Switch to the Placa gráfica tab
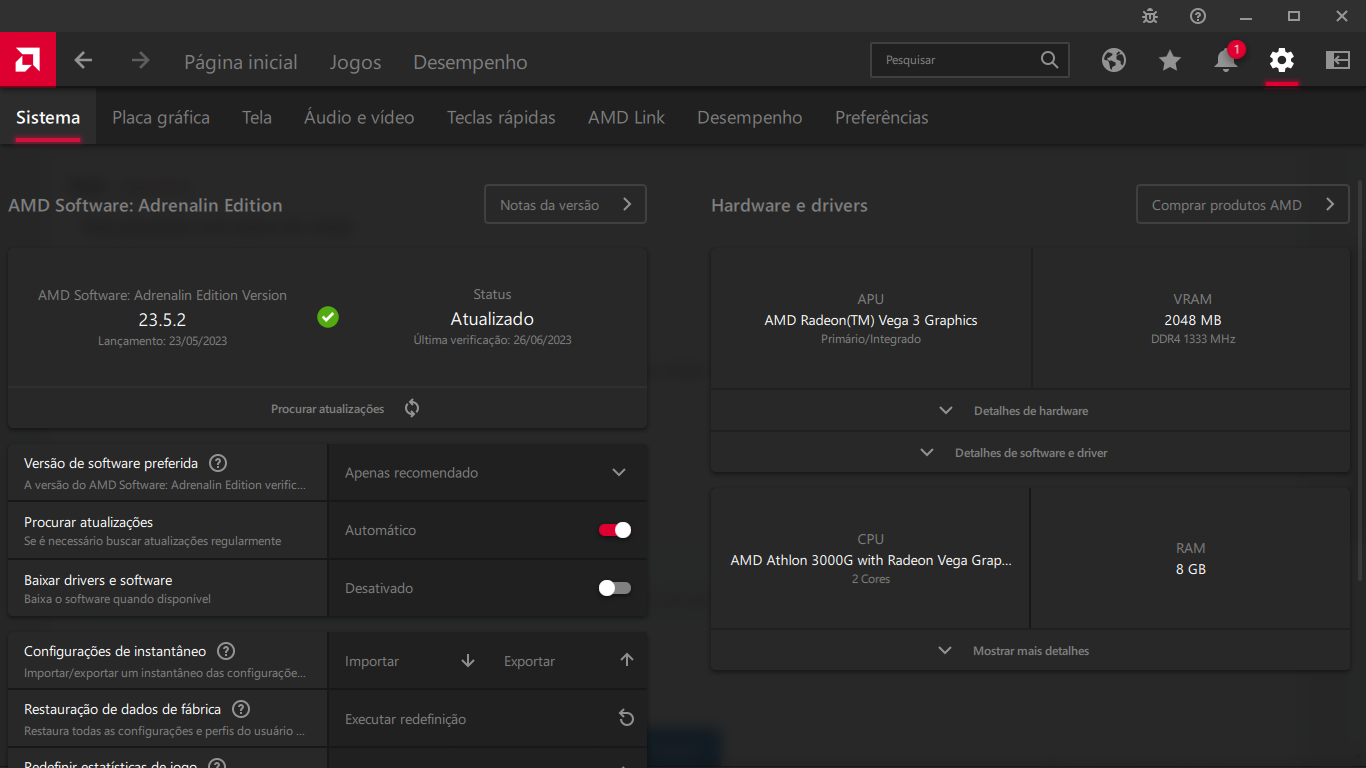The width and height of the screenshot is (1366, 768). [x=161, y=117]
